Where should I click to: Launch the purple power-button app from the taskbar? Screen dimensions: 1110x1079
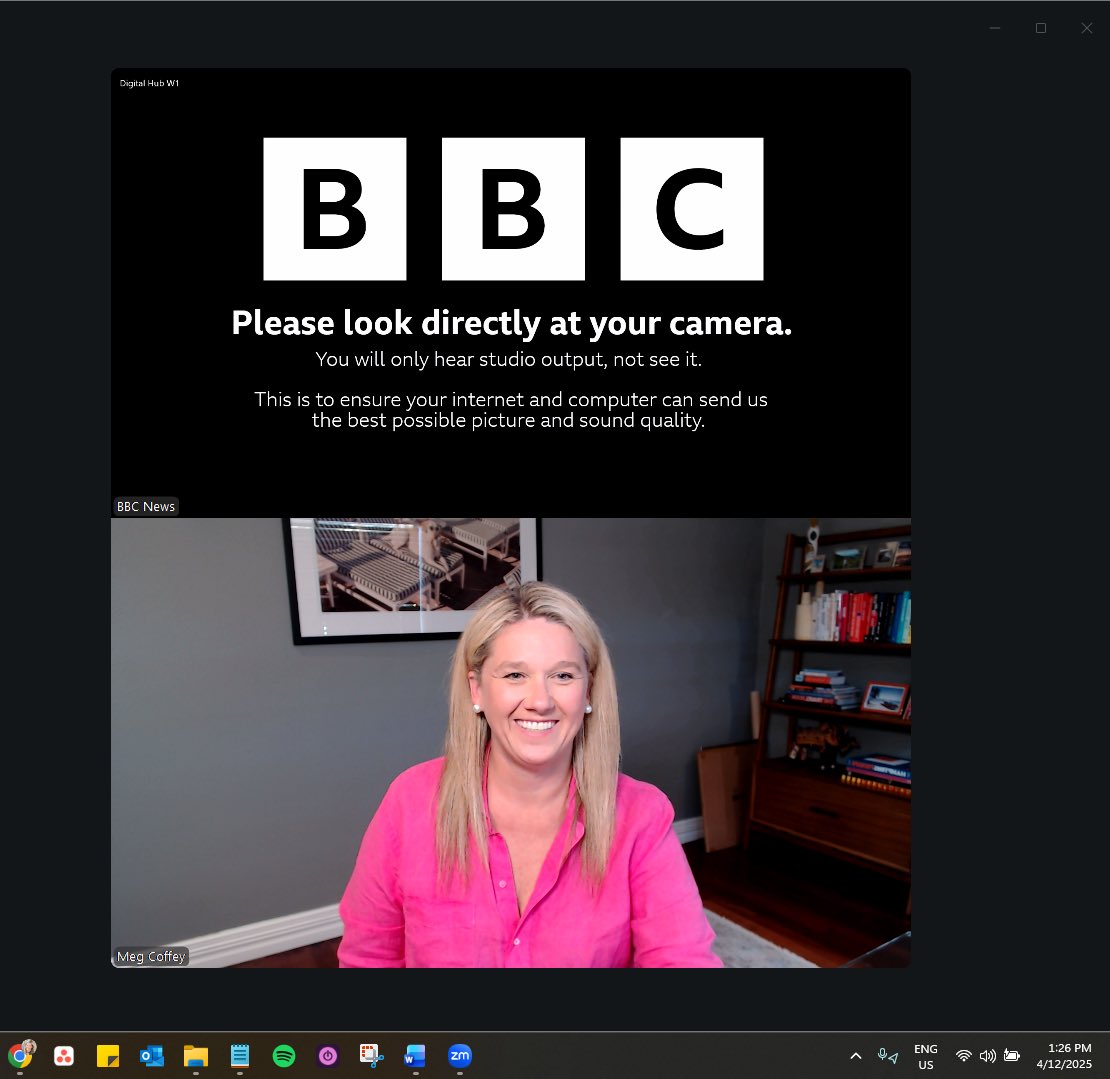click(328, 1056)
